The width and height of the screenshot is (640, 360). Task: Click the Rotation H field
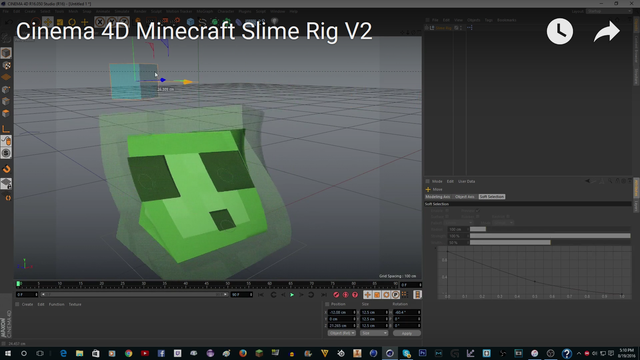coord(407,312)
